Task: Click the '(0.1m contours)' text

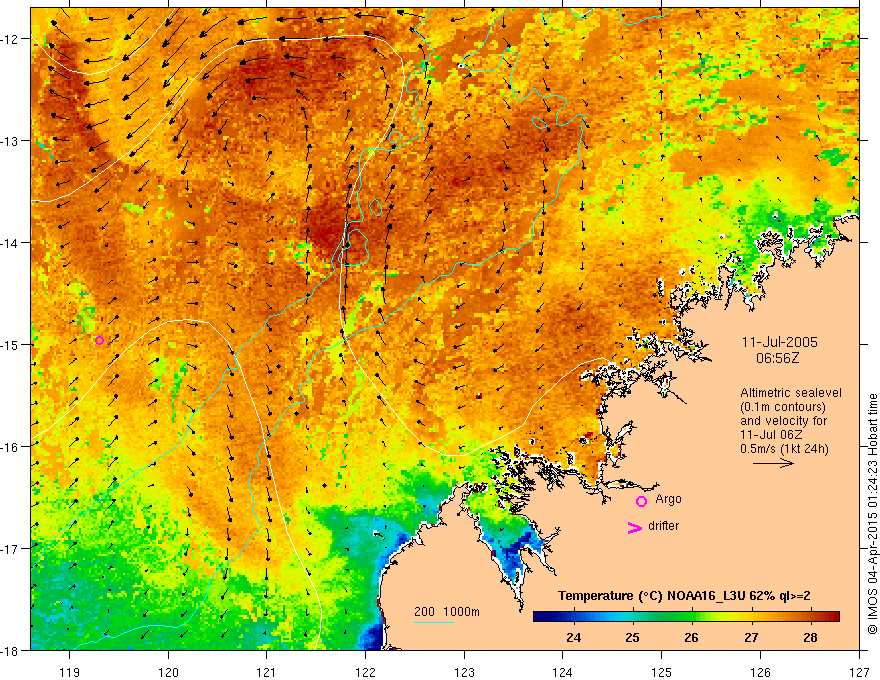Action: (783, 407)
